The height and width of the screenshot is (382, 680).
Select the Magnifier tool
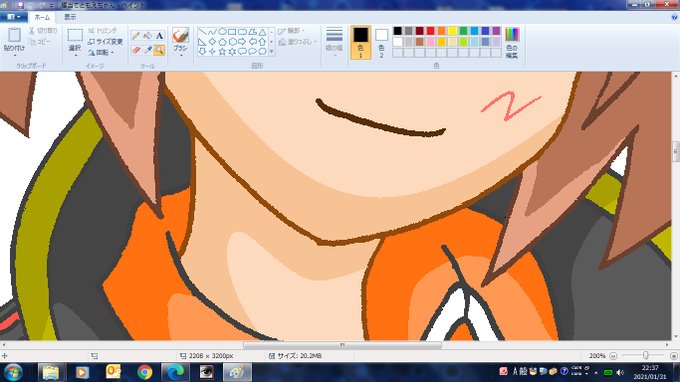pos(159,50)
